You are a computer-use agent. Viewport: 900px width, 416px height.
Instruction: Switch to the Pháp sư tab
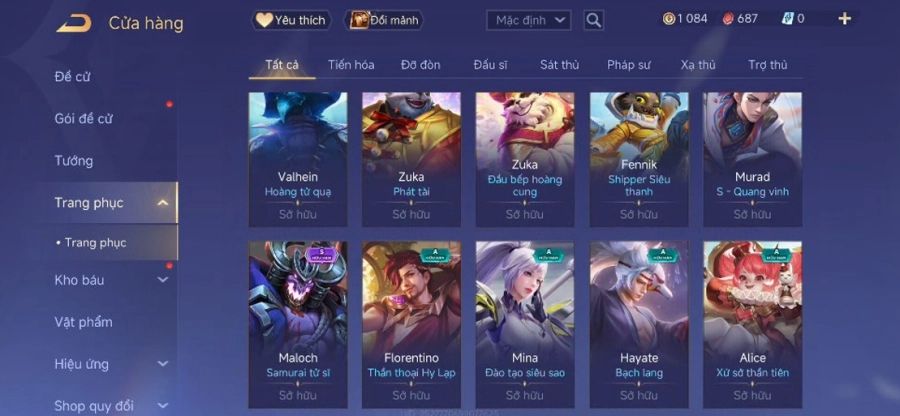click(x=629, y=65)
